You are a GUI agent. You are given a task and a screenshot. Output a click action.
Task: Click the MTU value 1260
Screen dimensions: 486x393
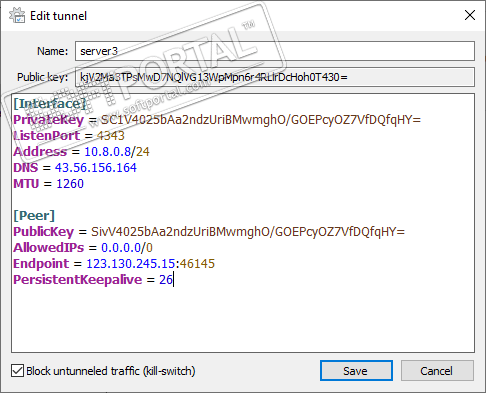[x=70, y=184]
